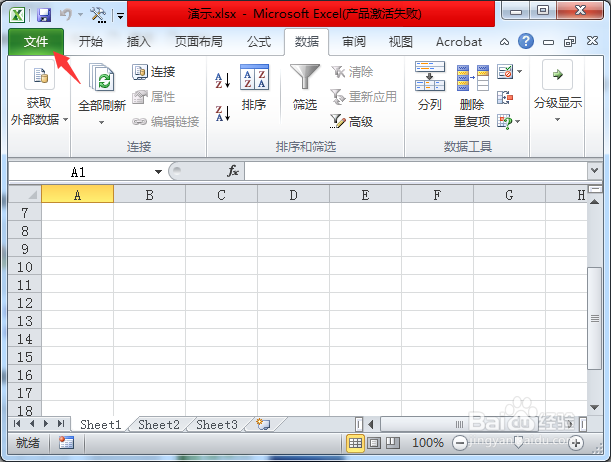Switch to the 视图 (View) ribbon tab
The width and height of the screenshot is (611, 462).
pos(401,41)
